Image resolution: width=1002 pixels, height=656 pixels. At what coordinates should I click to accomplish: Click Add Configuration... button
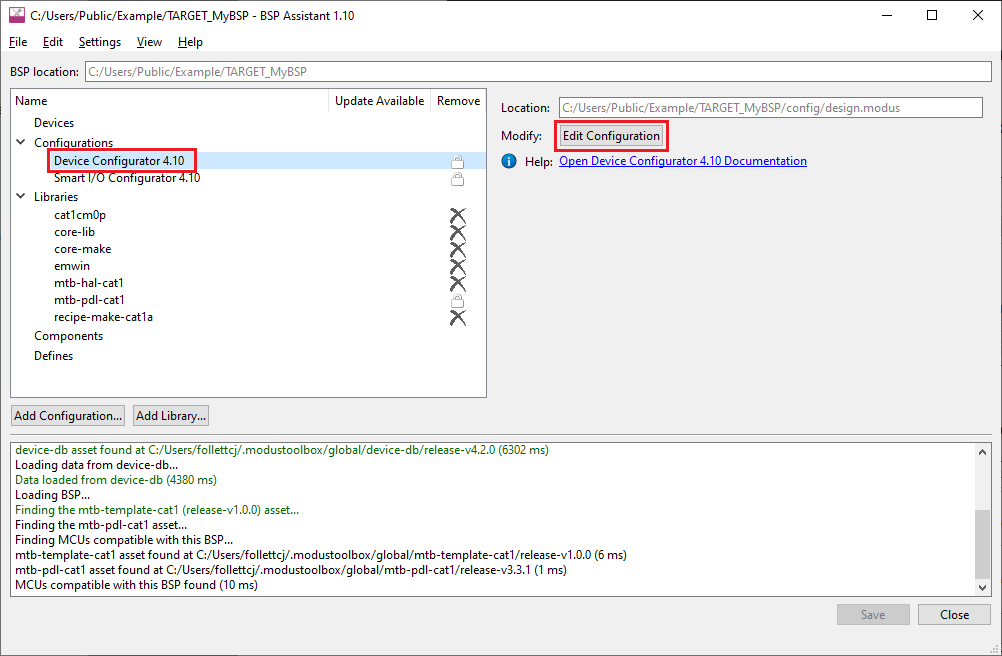click(68, 416)
